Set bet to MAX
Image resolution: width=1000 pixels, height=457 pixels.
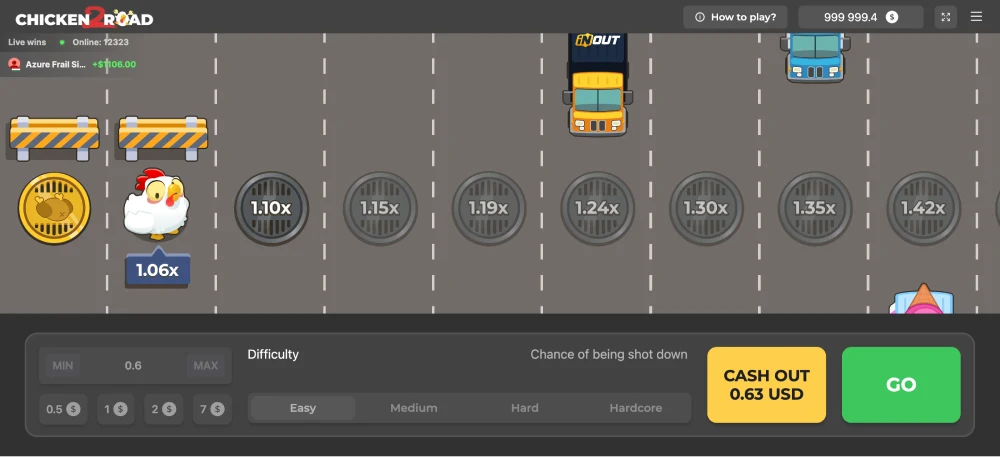tap(206, 366)
